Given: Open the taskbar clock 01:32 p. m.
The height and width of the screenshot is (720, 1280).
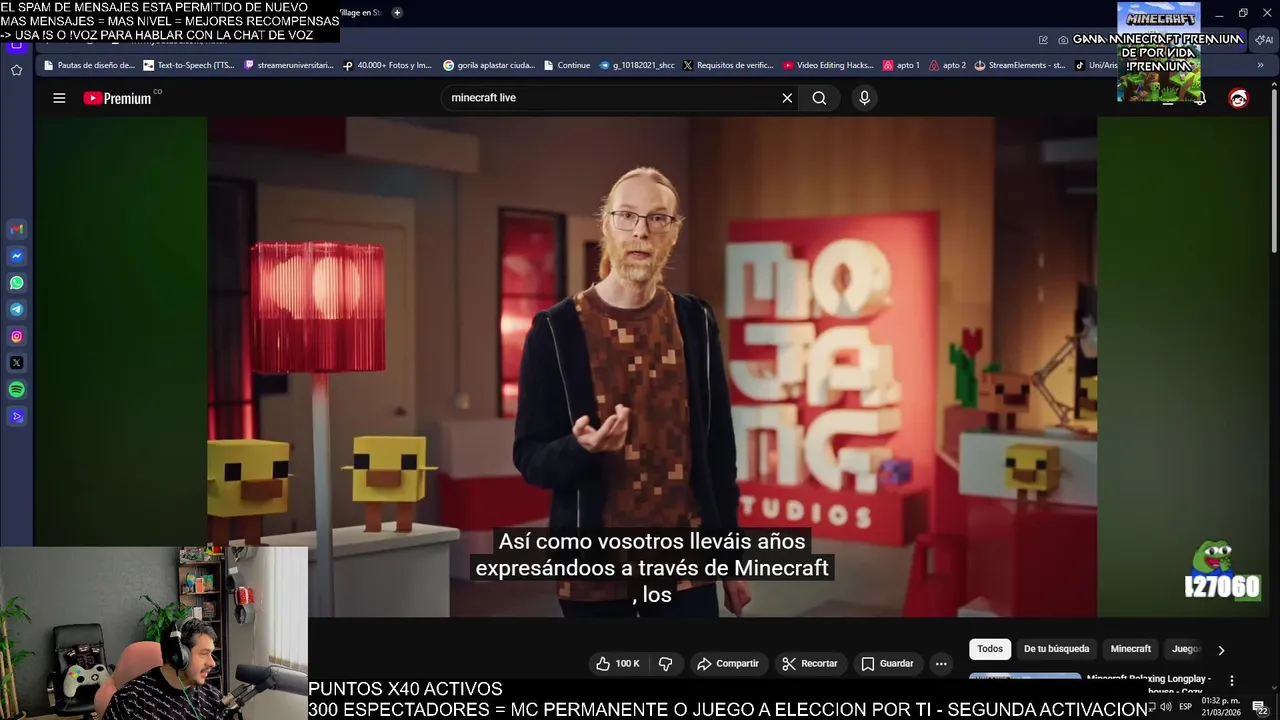Looking at the screenshot, I should 1220,706.
